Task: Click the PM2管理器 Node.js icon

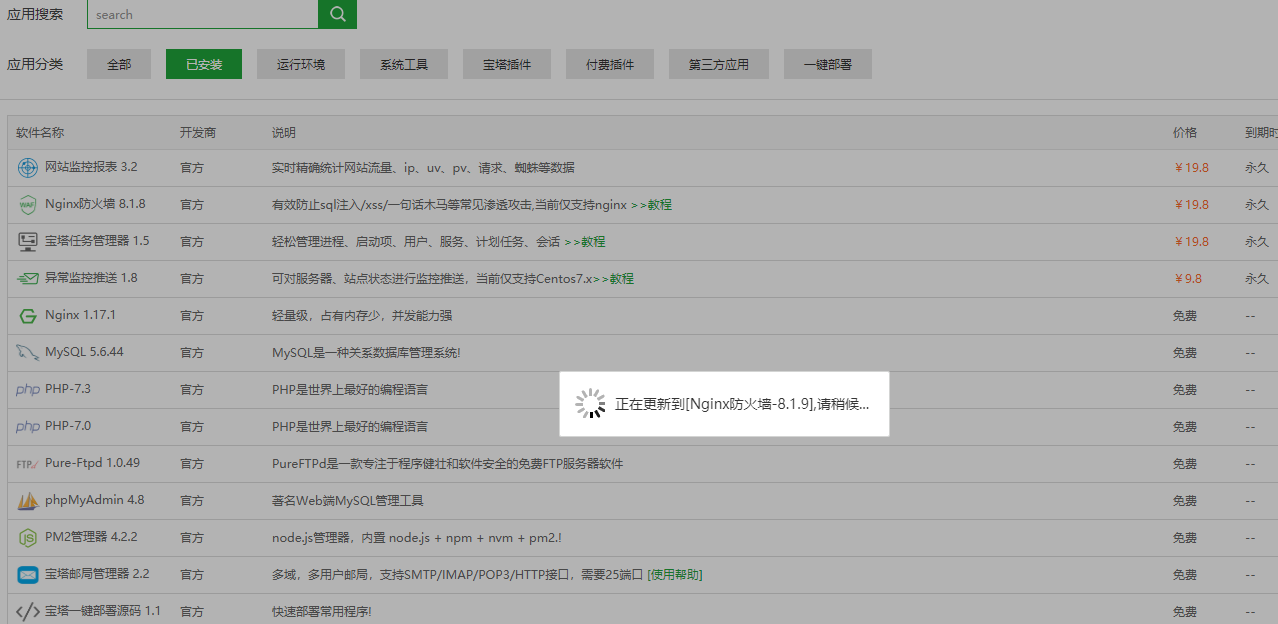Action: 28,538
